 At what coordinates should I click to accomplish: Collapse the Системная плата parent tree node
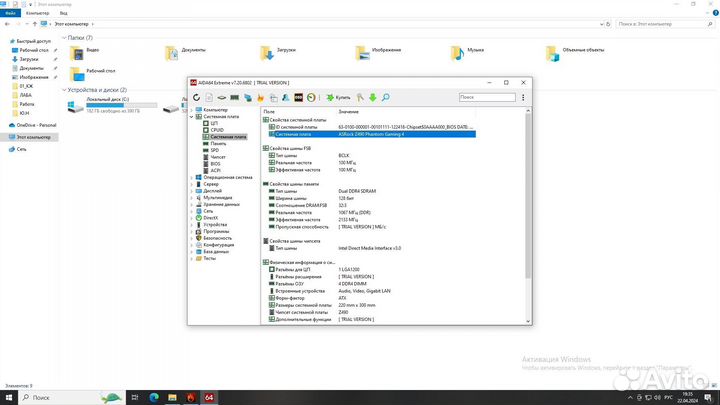click(191, 117)
